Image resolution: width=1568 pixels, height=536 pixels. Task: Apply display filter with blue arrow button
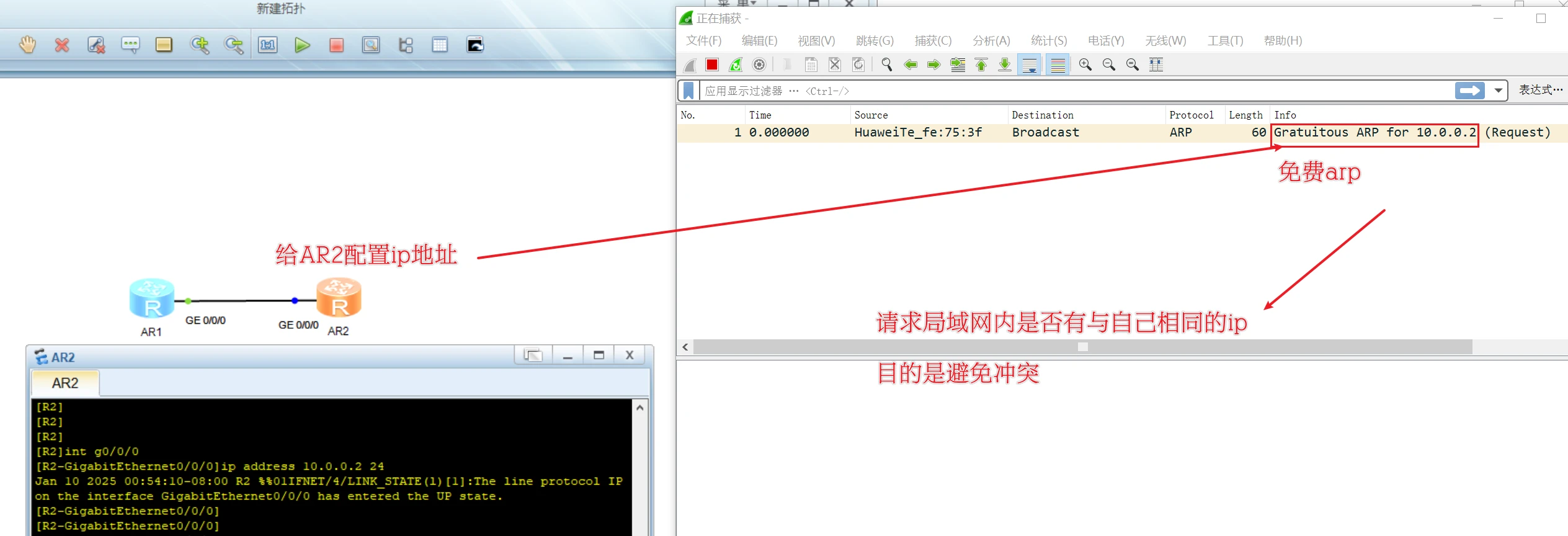point(1469,91)
